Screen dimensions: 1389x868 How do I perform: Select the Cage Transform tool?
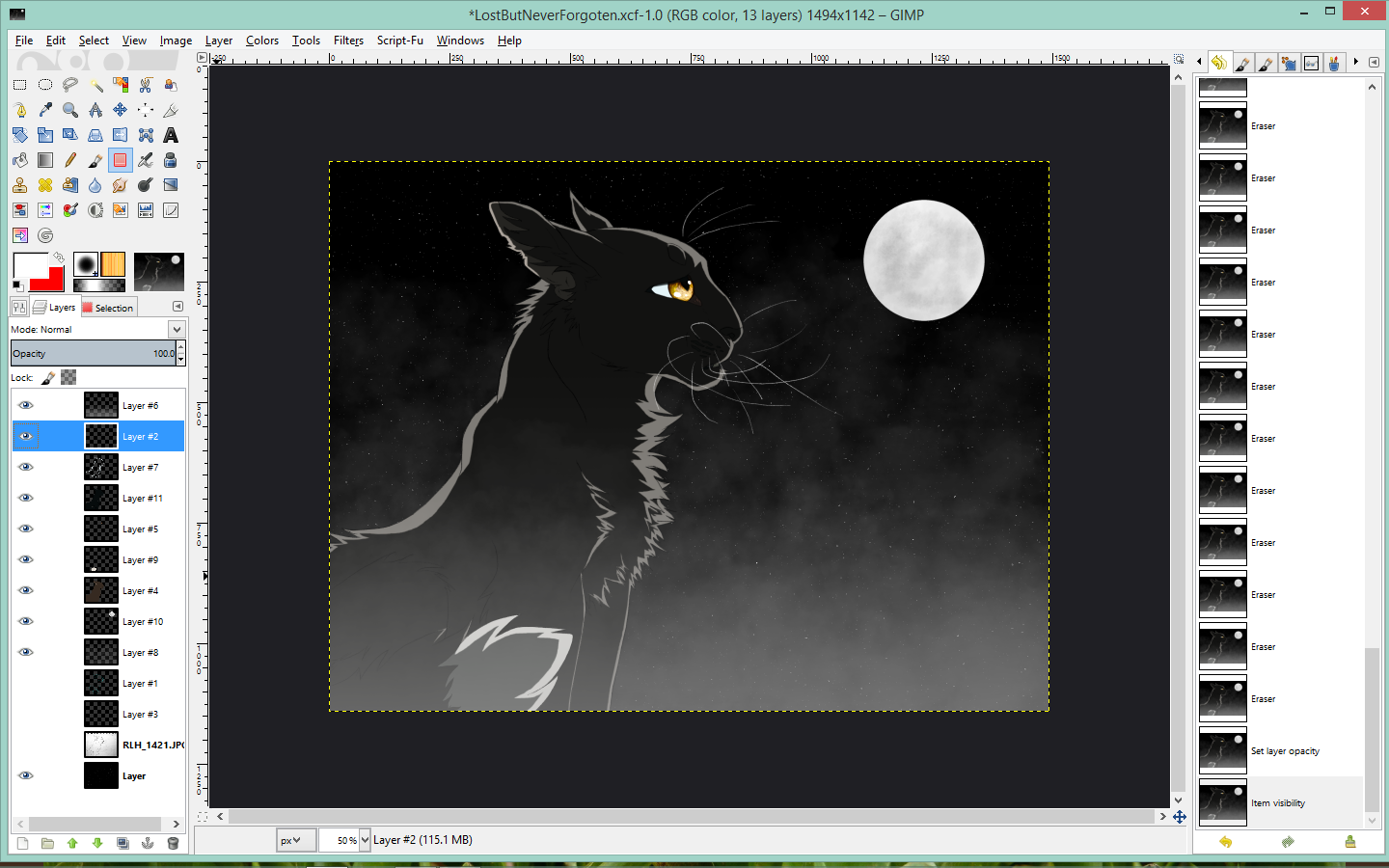146,135
